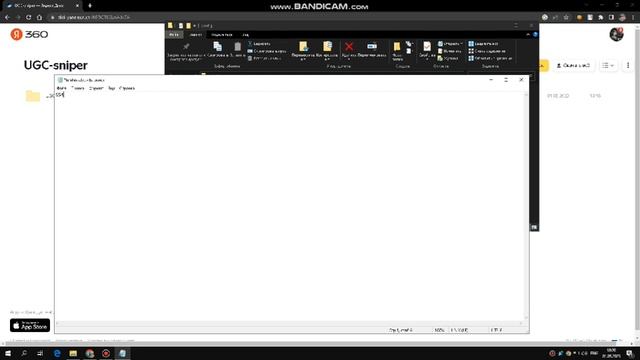Open Bandicam from the taskbar
Image resolution: width=640 pixels, height=360 pixels.
tap(106, 353)
